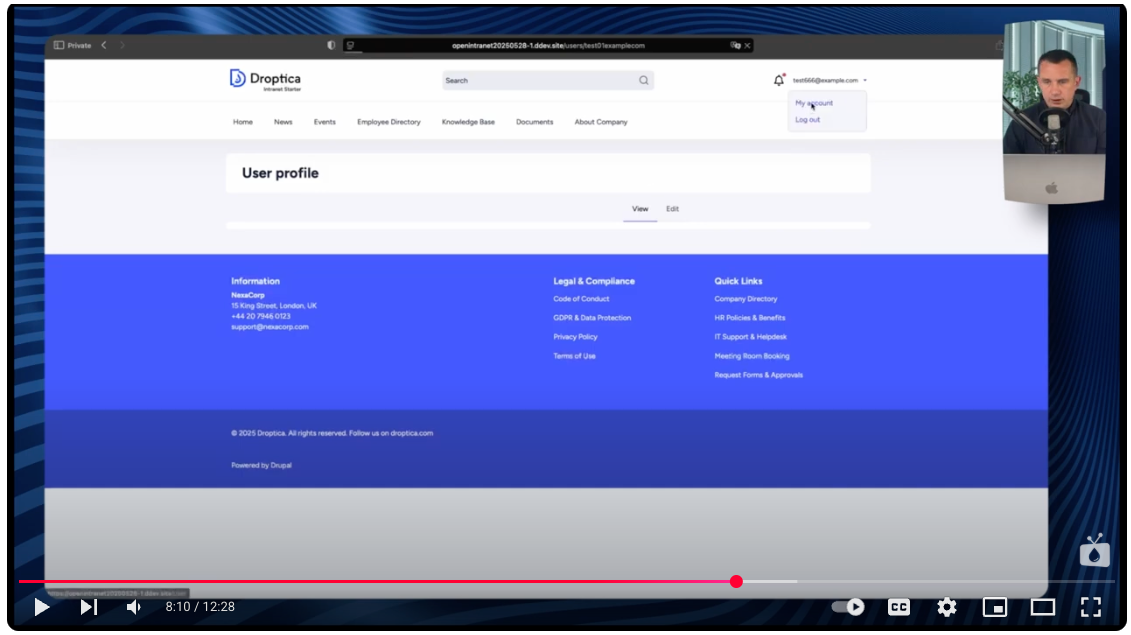Follow the droptica.com footer link
Screen dimensions: 1131x635
[x=412, y=434]
